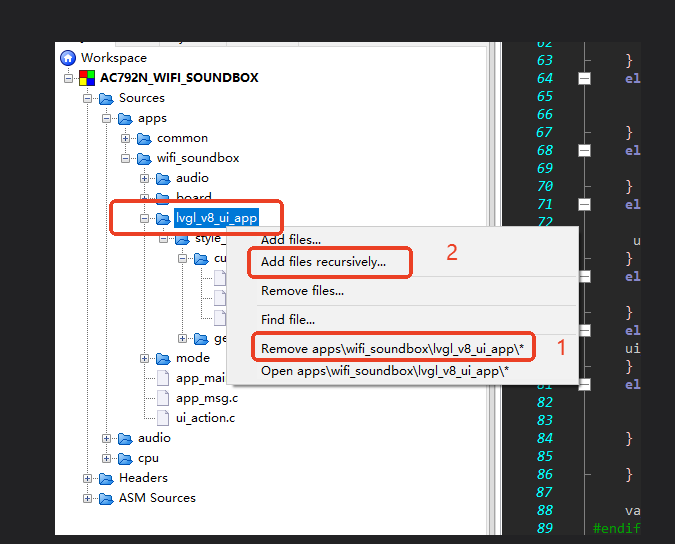Collapse the lvgl_v8_ui_app tree node

coord(144,219)
